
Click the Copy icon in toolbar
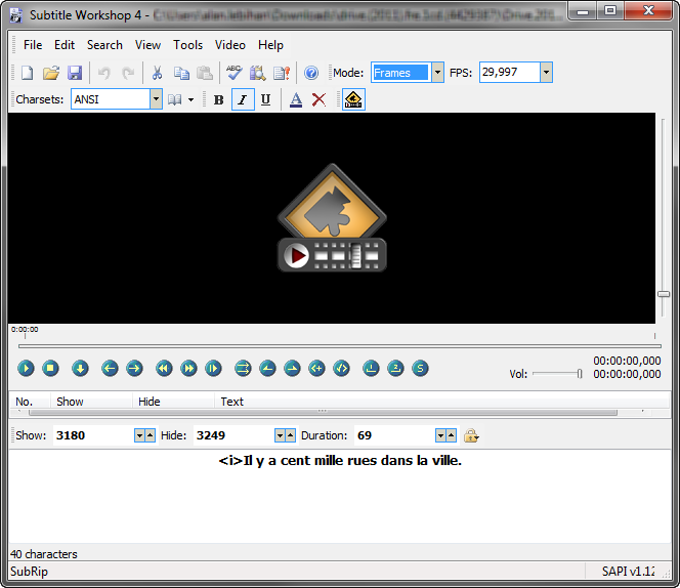coord(181,73)
